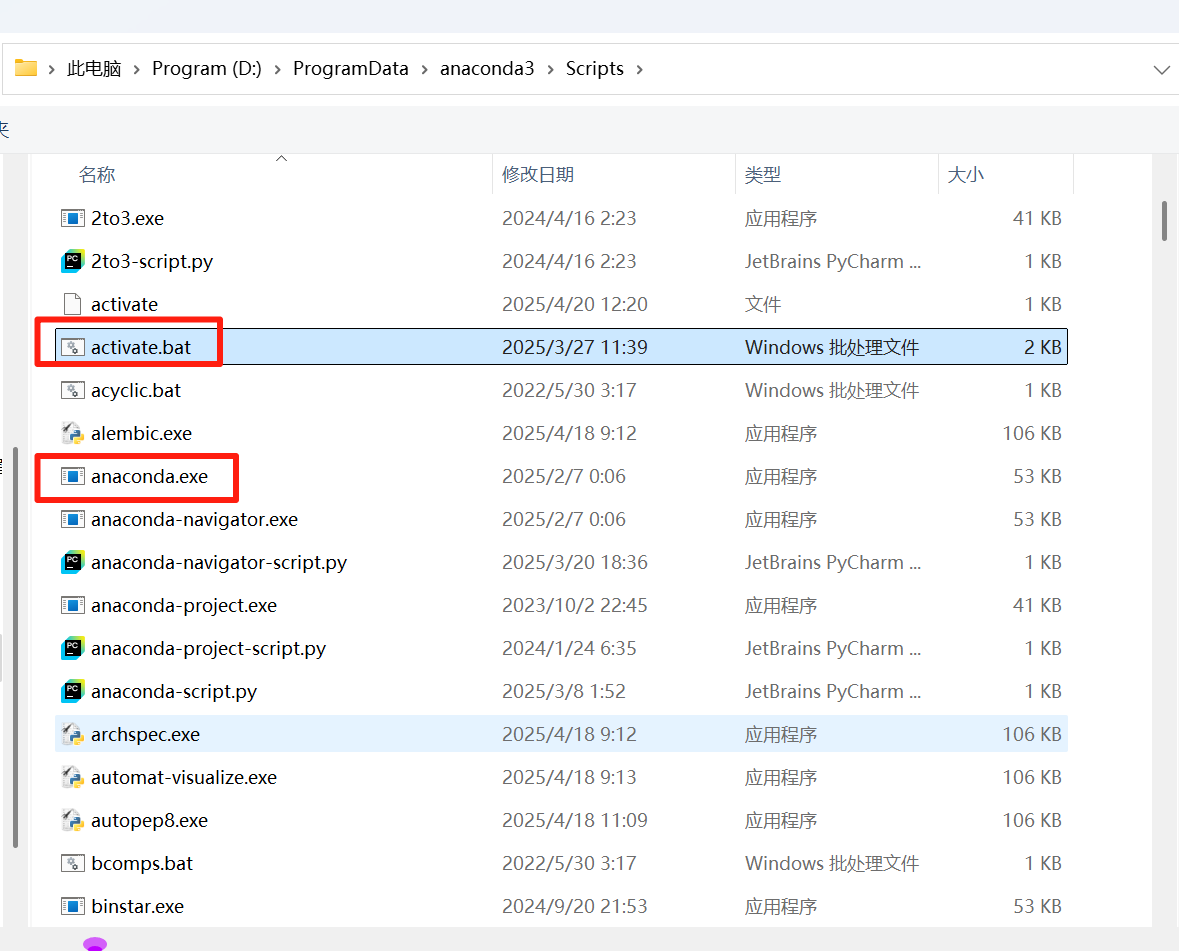
Task: Click the PyCharm icon of anaconda-navigator-script.py
Action: [x=72, y=562]
